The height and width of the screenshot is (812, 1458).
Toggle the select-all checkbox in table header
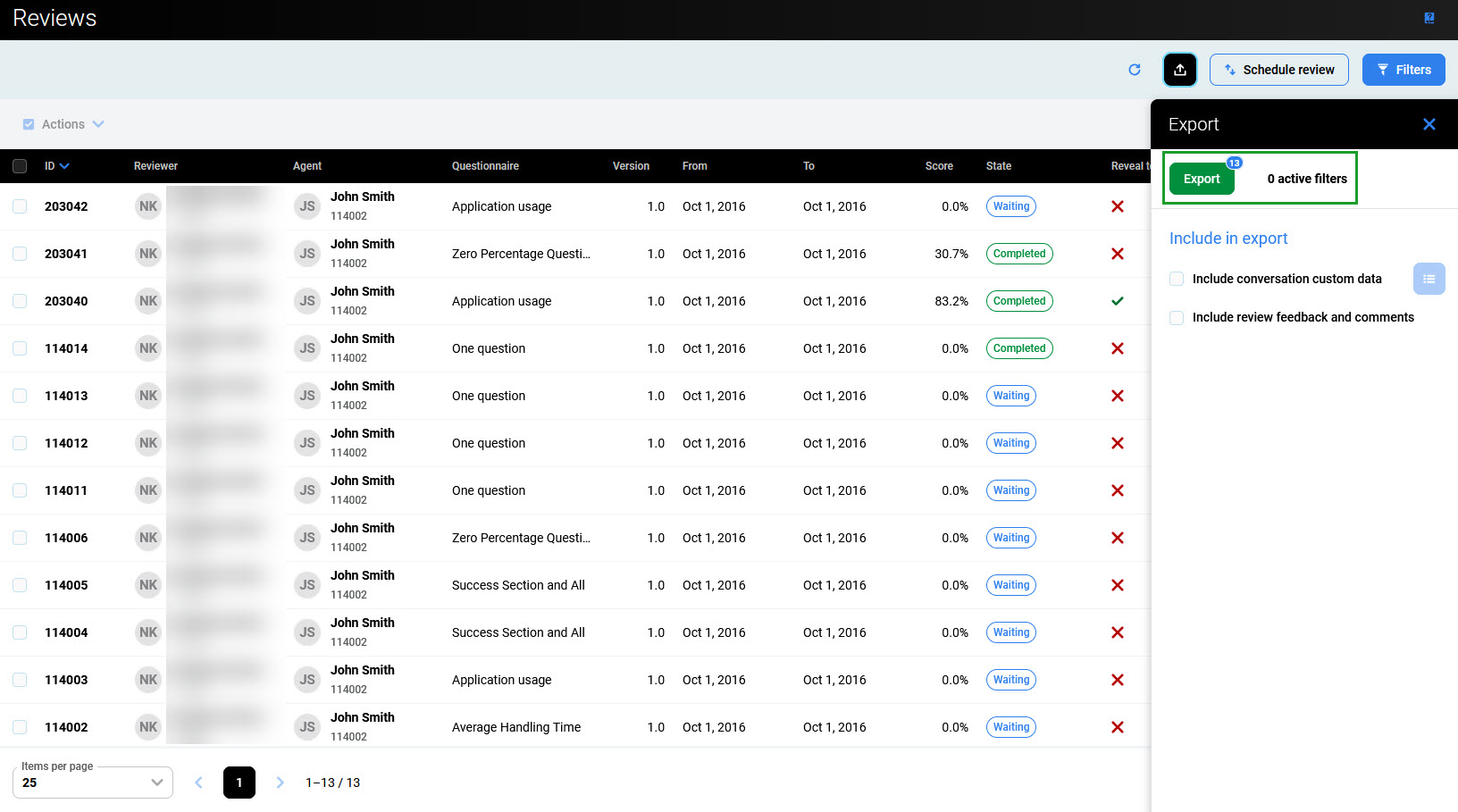click(x=20, y=166)
